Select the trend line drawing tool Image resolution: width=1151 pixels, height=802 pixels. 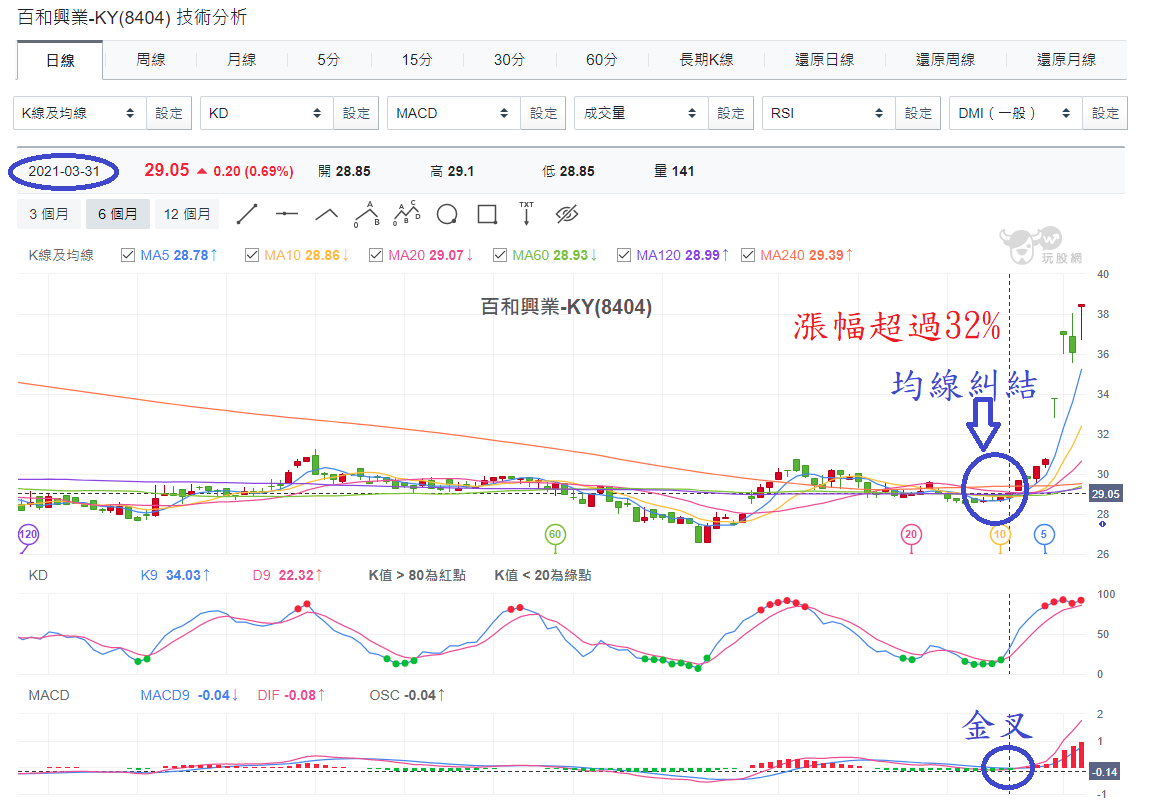pos(247,214)
